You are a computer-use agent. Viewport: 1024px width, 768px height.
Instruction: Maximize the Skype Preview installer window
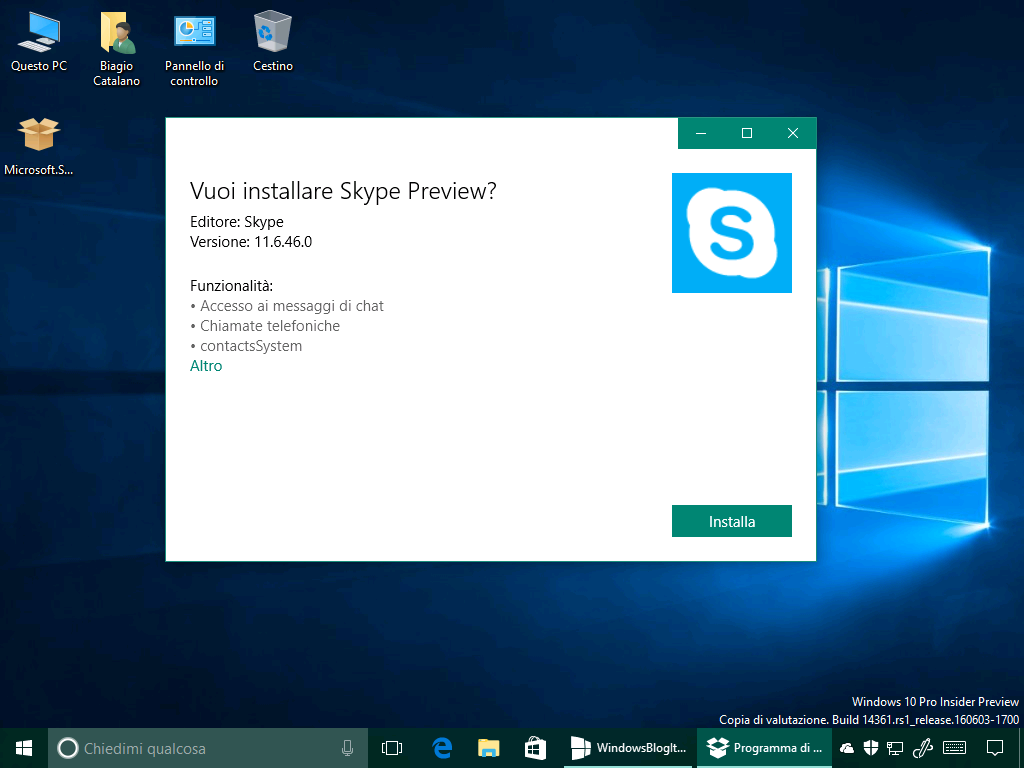(746, 133)
